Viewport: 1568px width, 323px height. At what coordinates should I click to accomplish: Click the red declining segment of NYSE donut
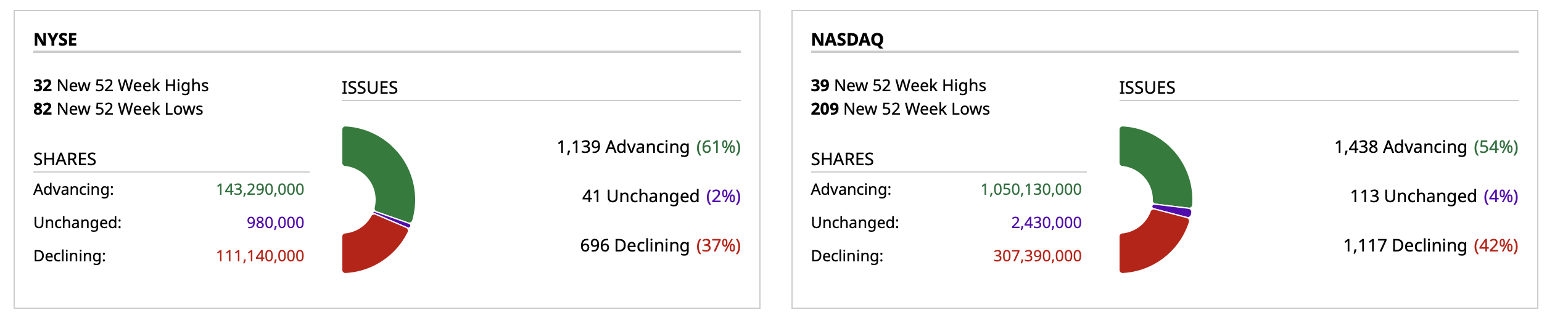point(373,249)
